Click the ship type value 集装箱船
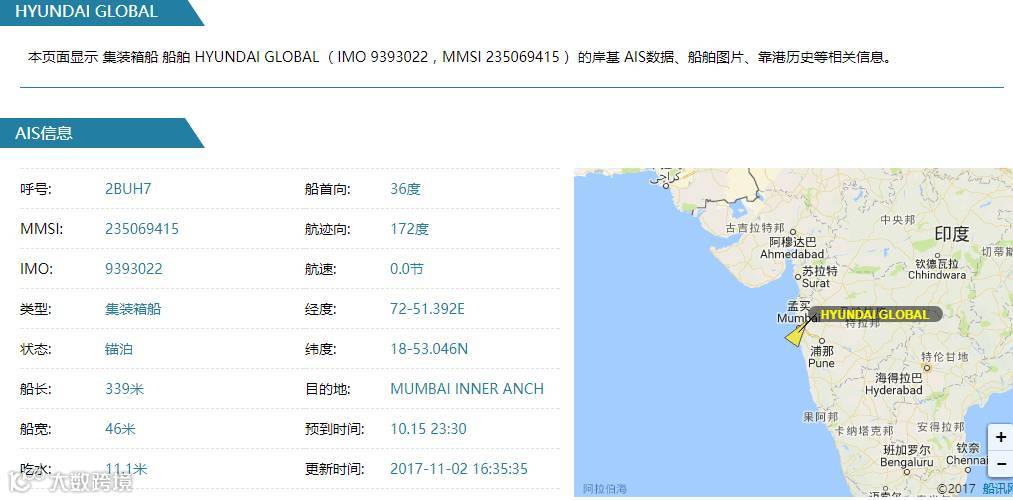1013x500 pixels. click(133, 309)
